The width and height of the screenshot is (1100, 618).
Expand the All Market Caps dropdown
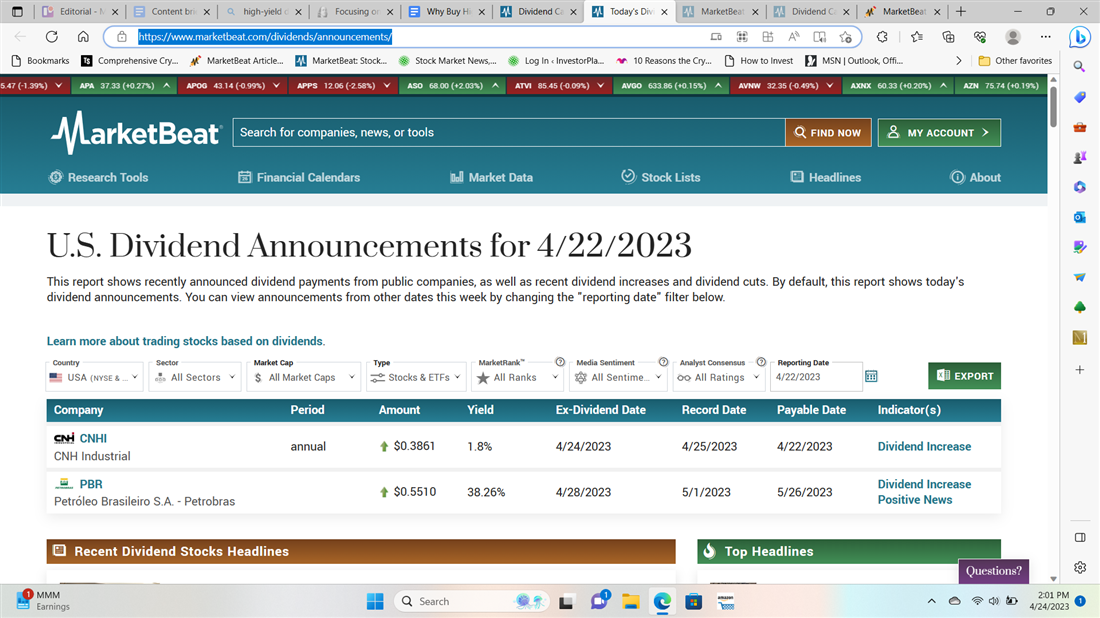[x=304, y=377]
